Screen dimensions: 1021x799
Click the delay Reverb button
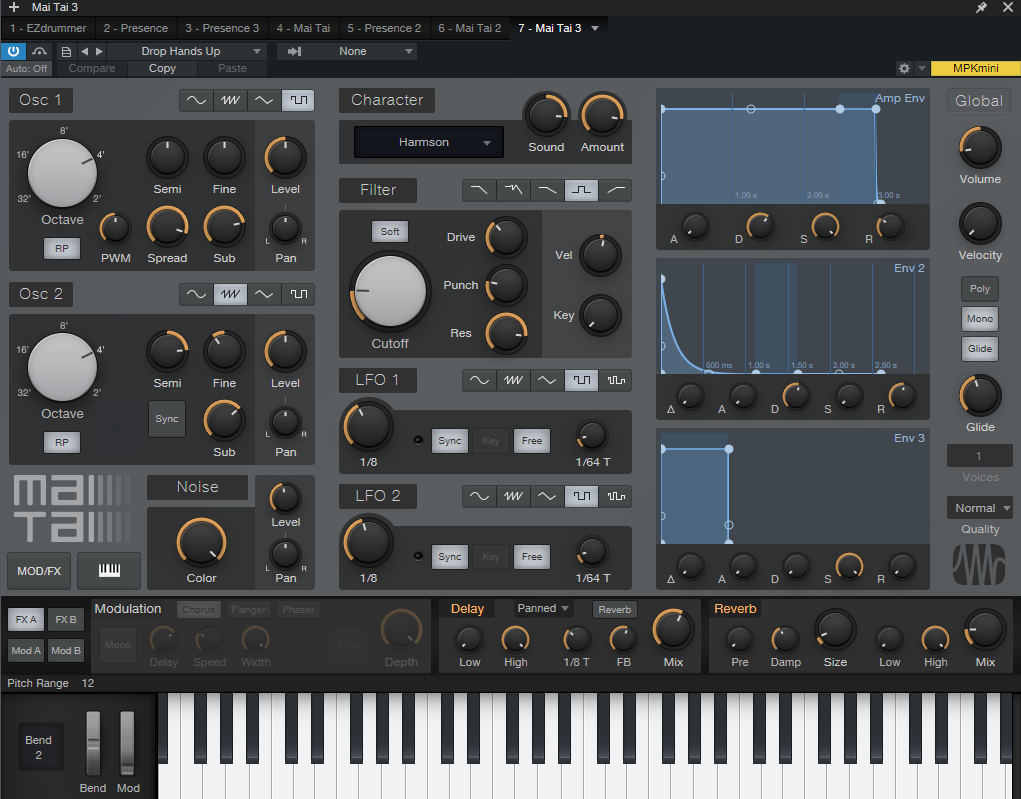[615, 610]
